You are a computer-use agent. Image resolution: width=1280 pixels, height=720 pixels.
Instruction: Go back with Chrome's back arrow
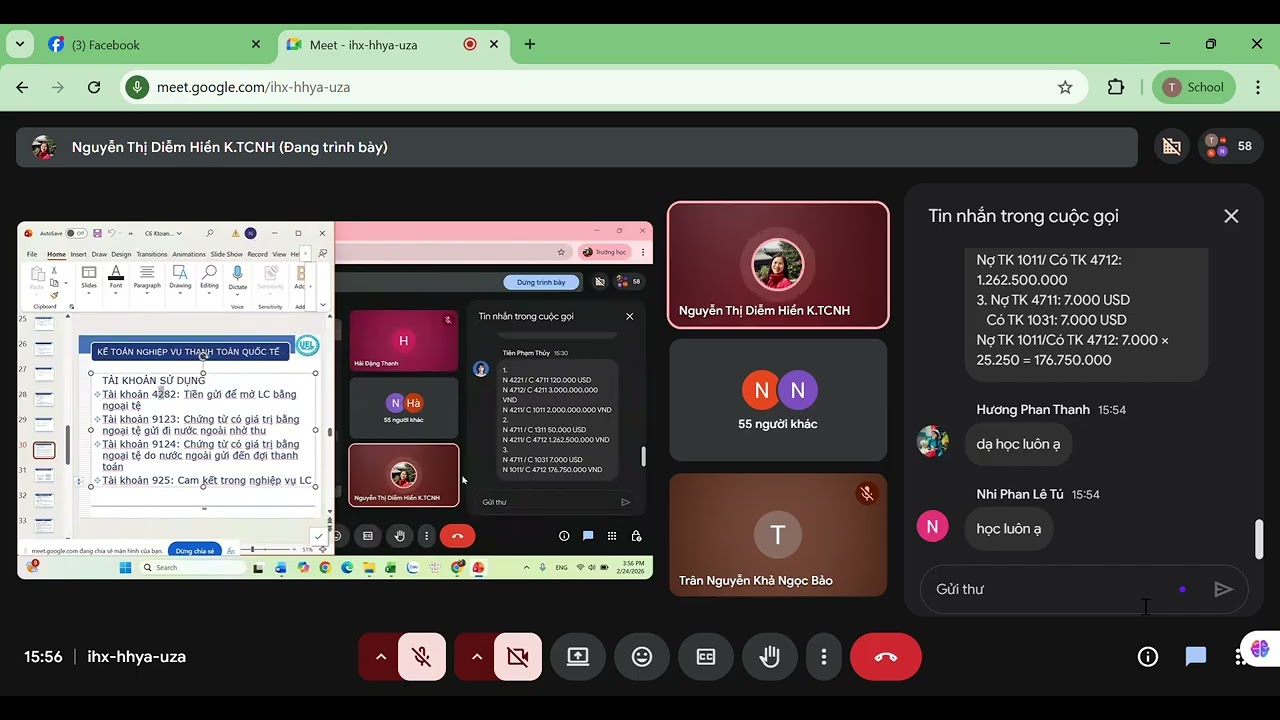tap(22, 87)
